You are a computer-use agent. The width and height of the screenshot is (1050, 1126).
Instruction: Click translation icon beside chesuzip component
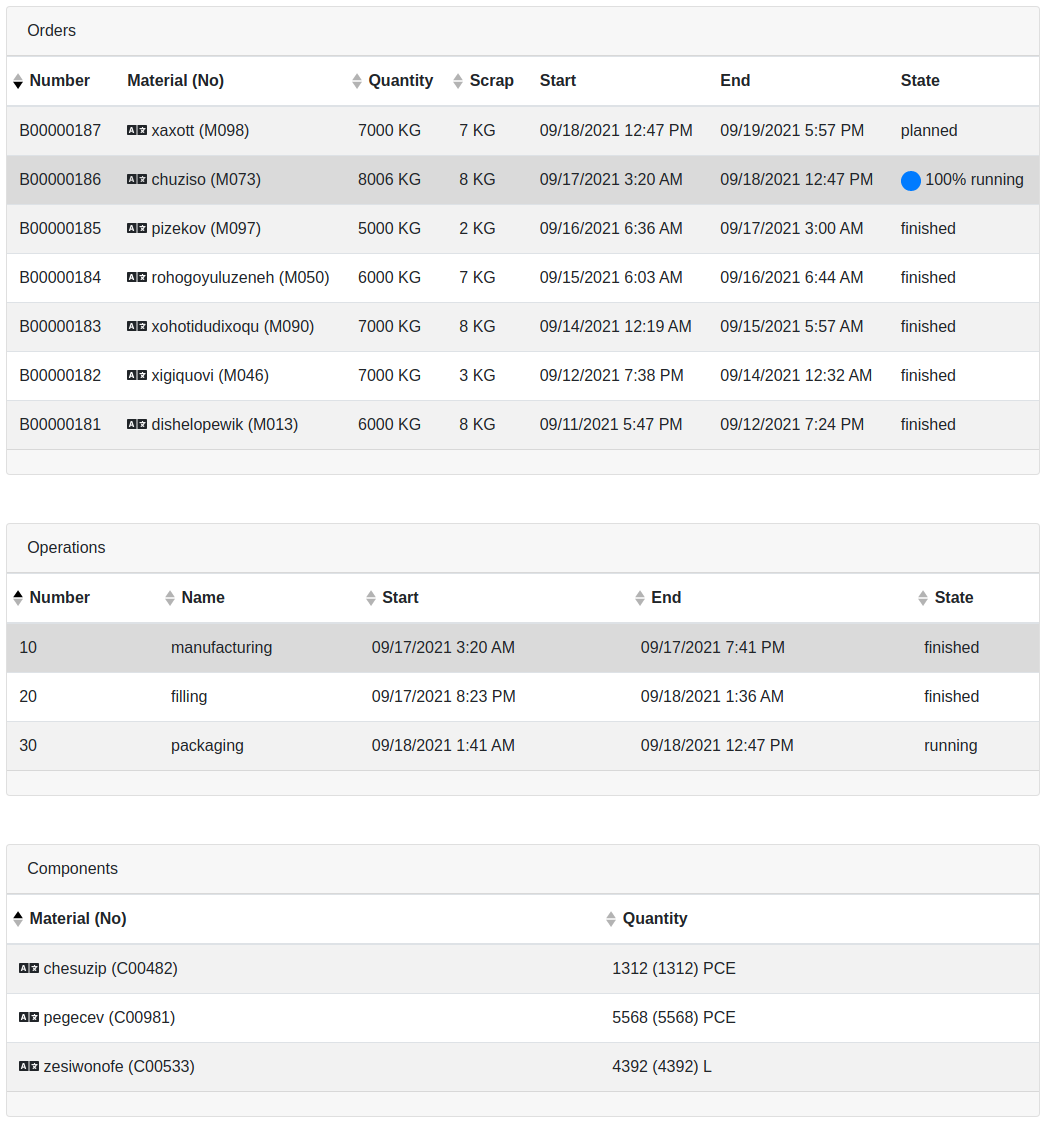pyautogui.click(x=29, y=969)
